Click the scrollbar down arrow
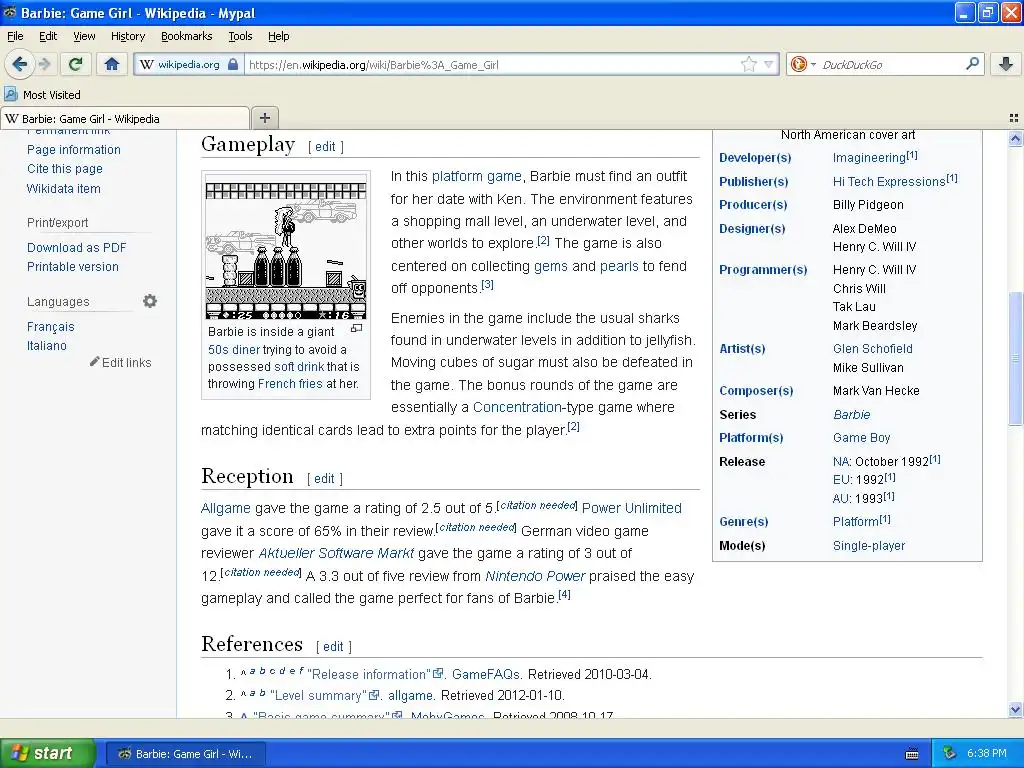The image size is (1024, 768). [1015, 709]
